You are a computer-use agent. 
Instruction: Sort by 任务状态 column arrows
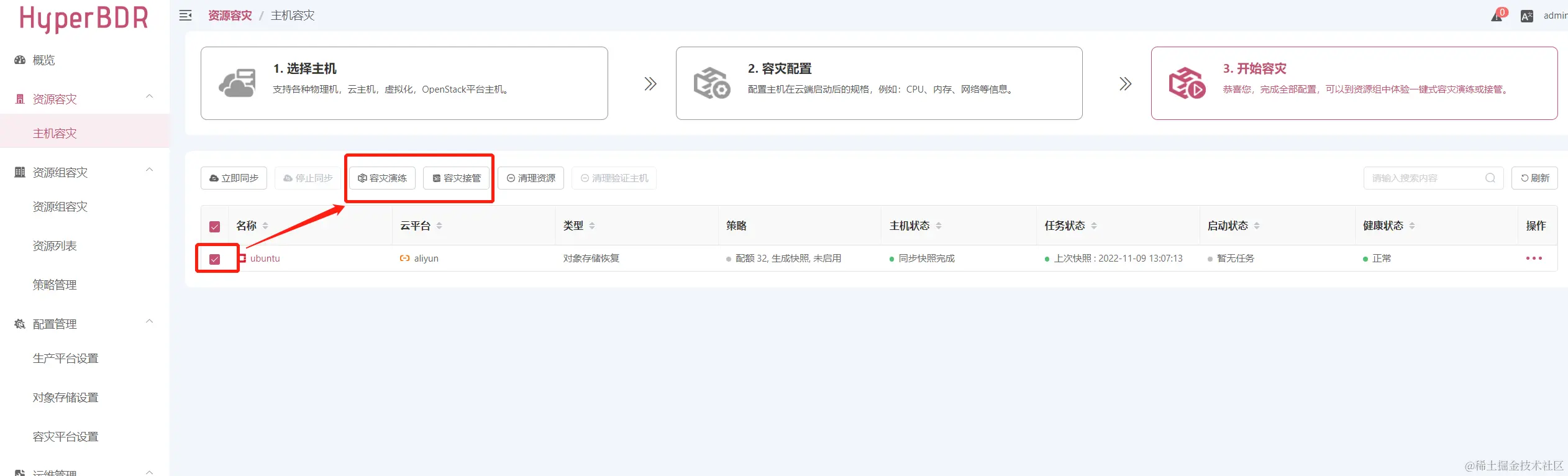1094,226
